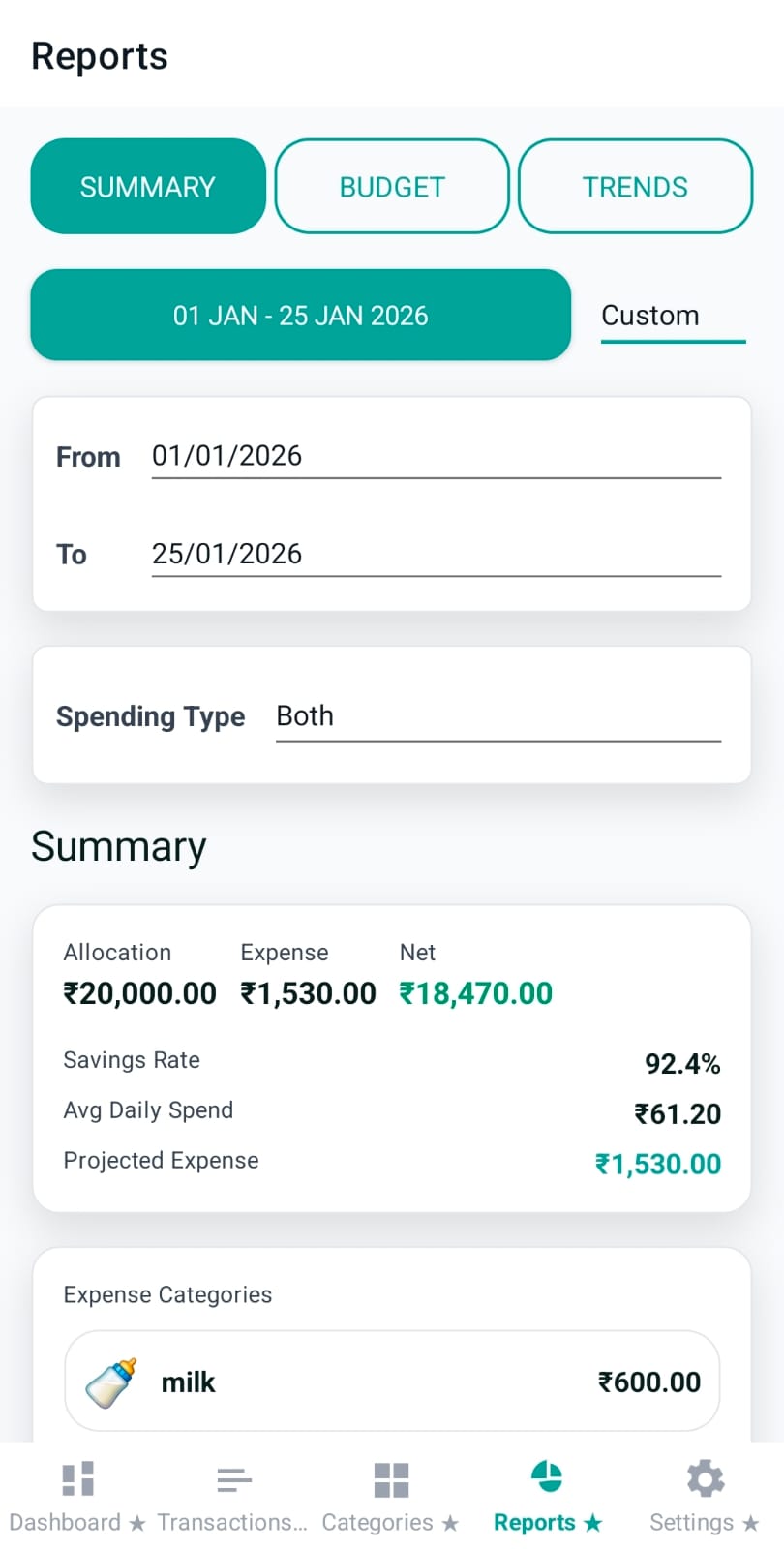Click the To date field 25/01/2026
Viewport: 784px width, 1549px height.
click(436, 554)
